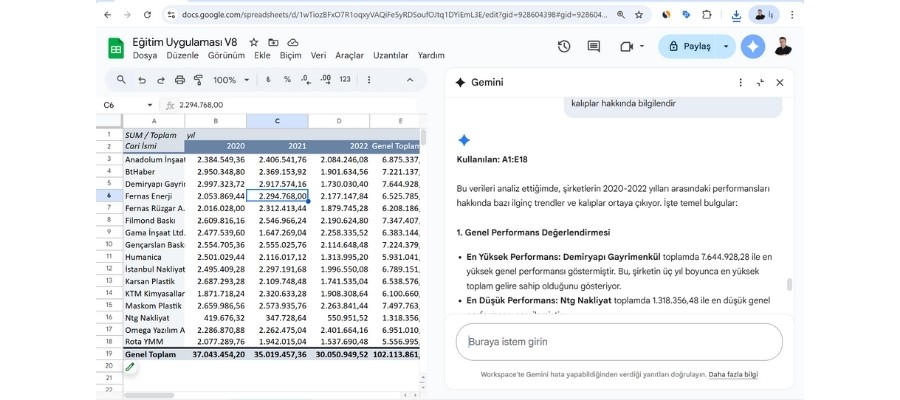Open version history clock icon
The height and width of the screenshot is (400, 900).
[x=564, y=46]
